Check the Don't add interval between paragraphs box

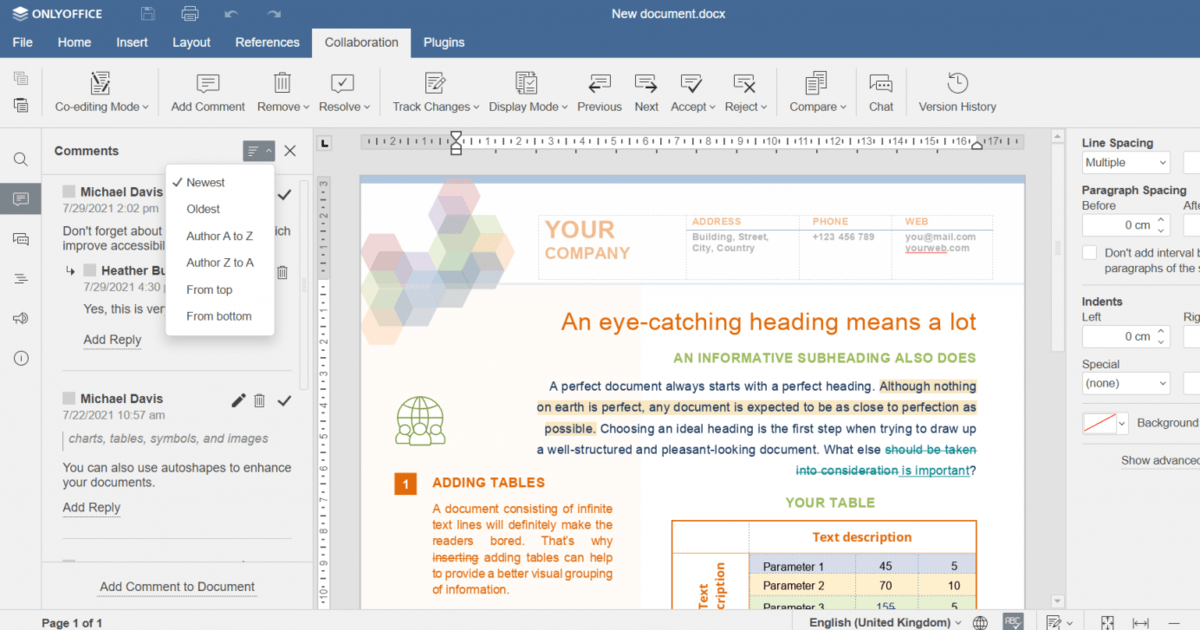[x=1089, y=252]
